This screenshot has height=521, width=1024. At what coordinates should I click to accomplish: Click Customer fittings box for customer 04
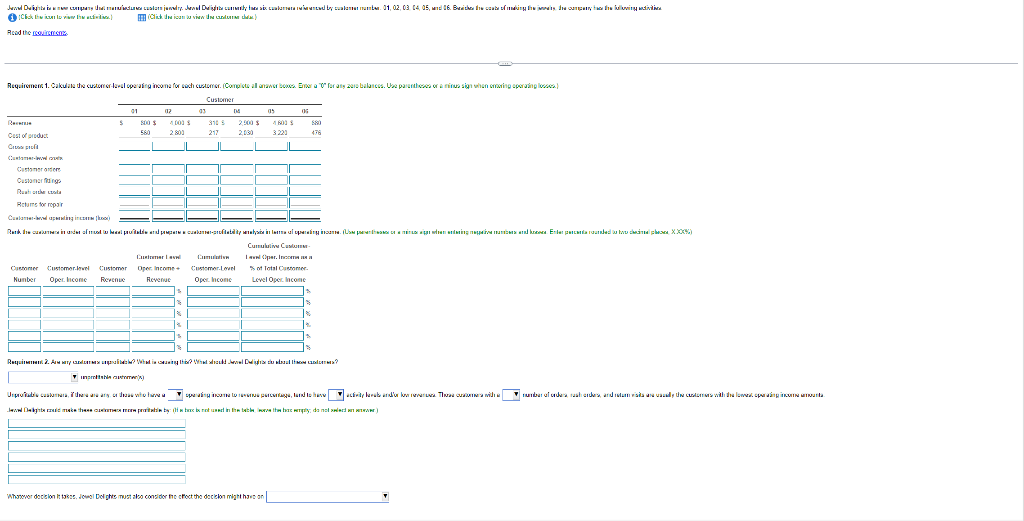coord(236,180)
